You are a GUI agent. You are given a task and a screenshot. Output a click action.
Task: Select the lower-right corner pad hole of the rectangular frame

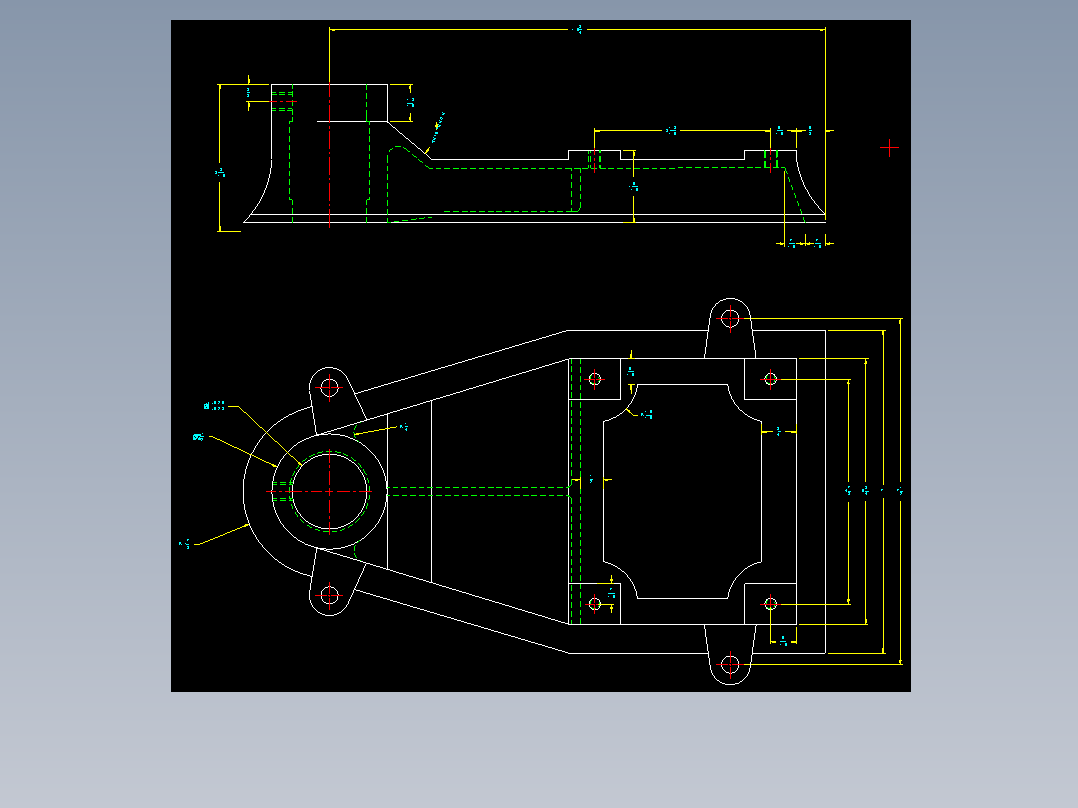coord(770,604)
